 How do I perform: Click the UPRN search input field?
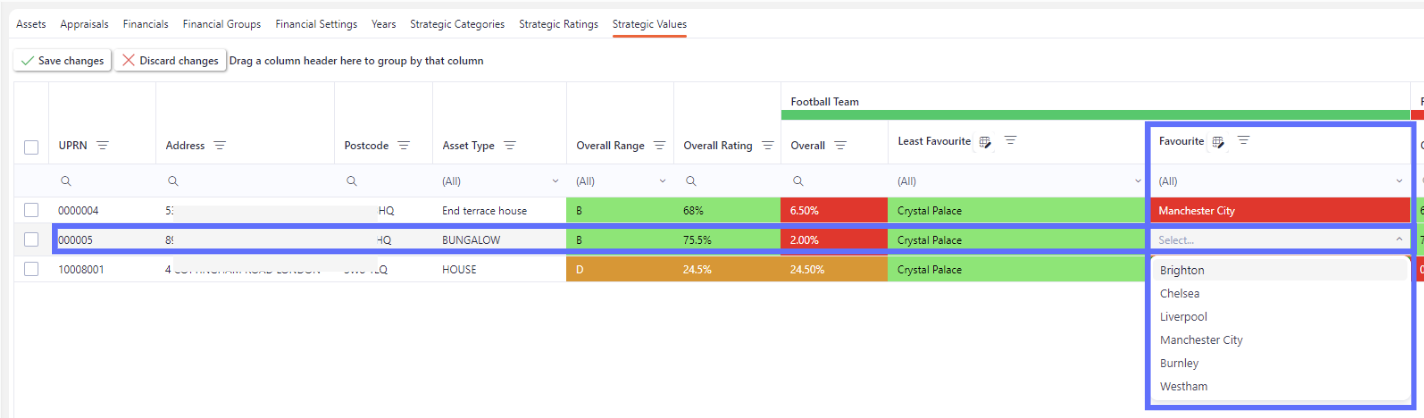[x=102, y=181]
